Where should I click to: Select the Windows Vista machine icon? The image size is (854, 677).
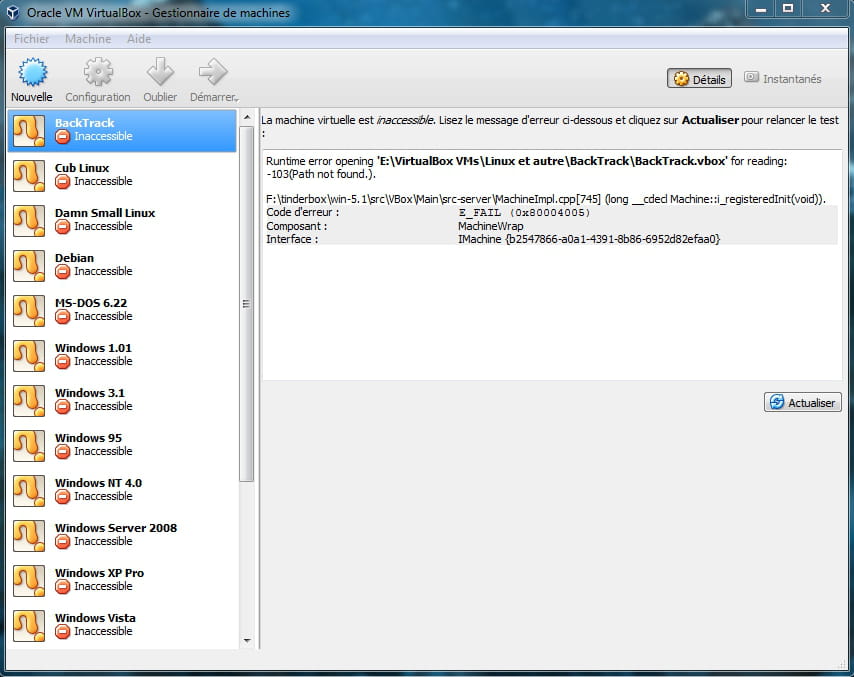[29, 626]
